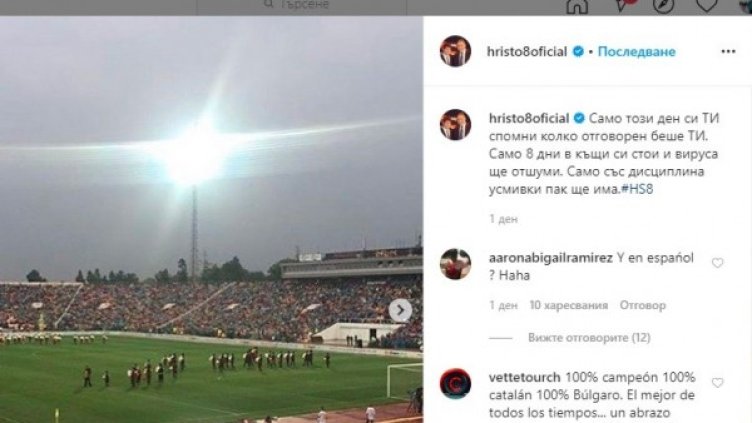Expand replies via Вижте отговорите (12)
The height and width of the screenshot is (423, 752).
[x=589, y=338]
